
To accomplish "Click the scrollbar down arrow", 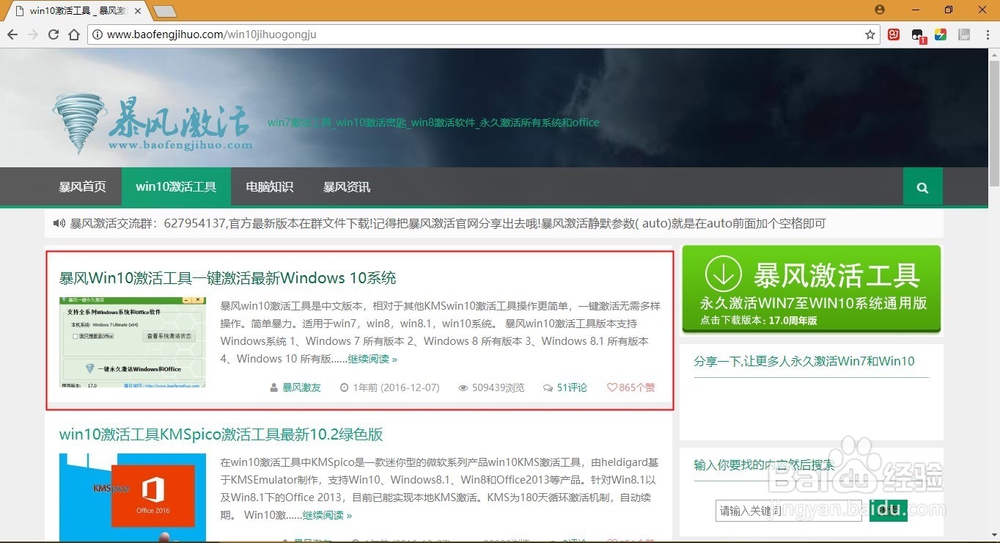I will pyautogui.click(x=994, y=535).
